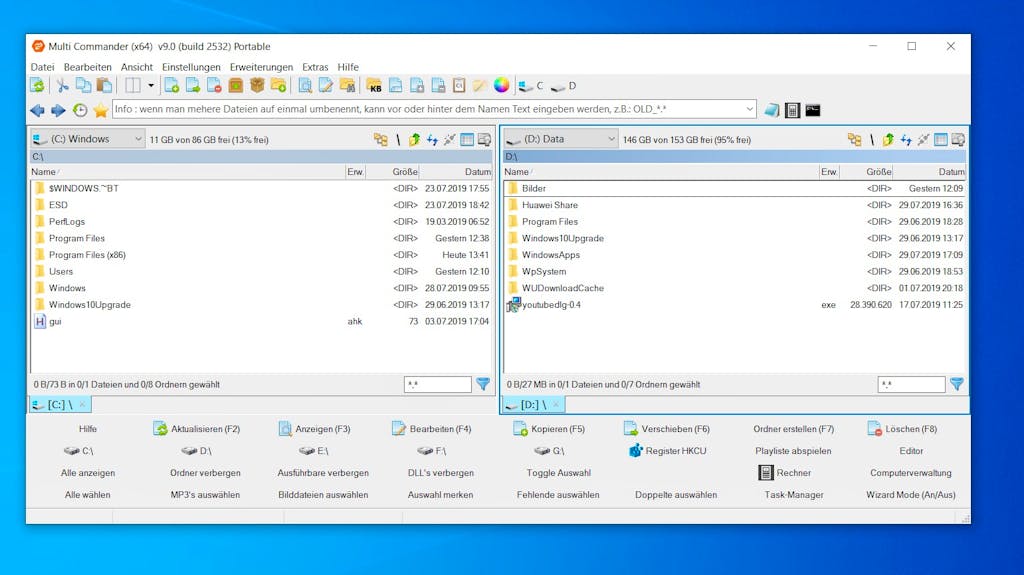Viewport: 1024px width, 575px height.
Task: Open the Einstellungen menu
Action: [191, 67]
